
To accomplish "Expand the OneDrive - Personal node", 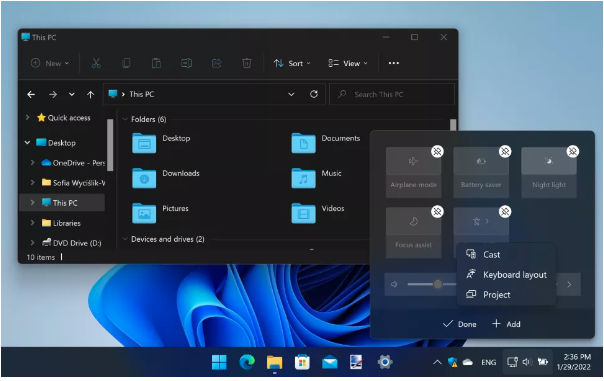I will (32, 163).
